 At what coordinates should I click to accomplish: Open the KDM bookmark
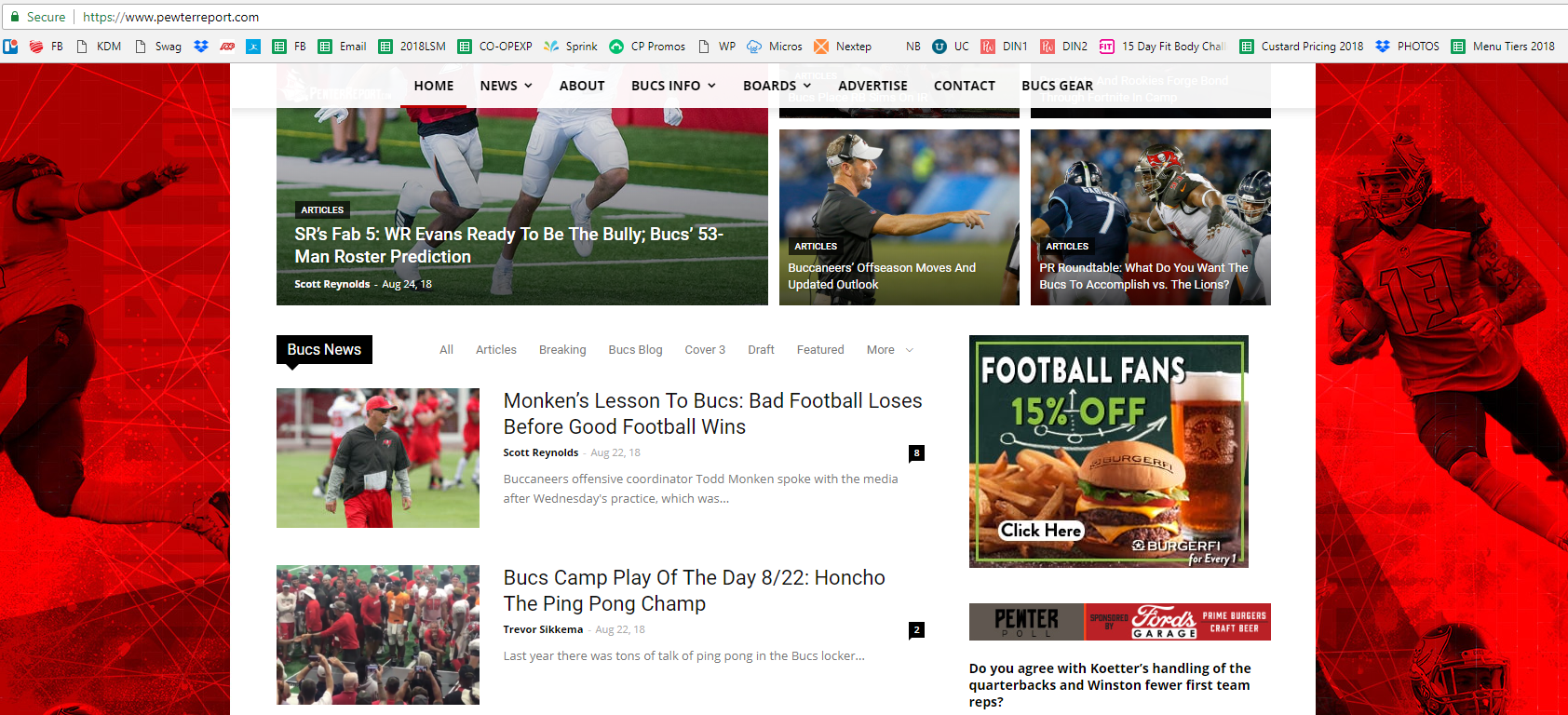pyautogui.click(x=99, y=46)
